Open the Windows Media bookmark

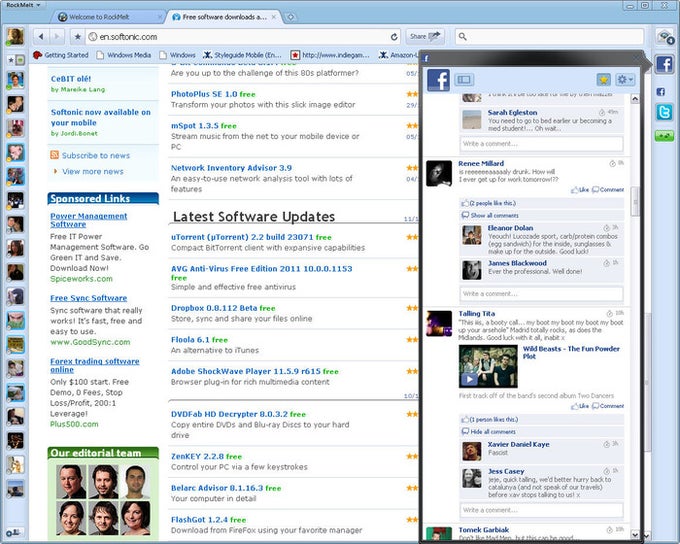click(x=124, y=55)
